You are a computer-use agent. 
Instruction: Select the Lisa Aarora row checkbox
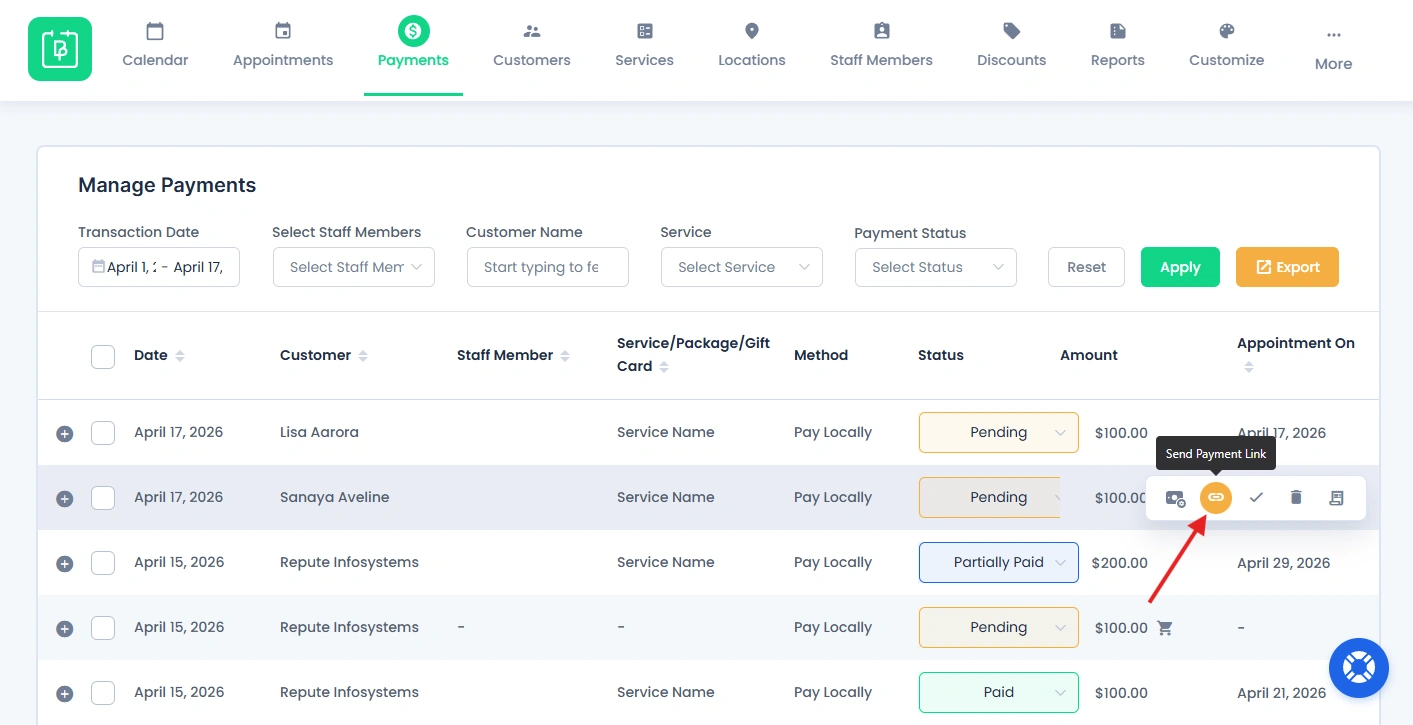click(x=103, y=433)
